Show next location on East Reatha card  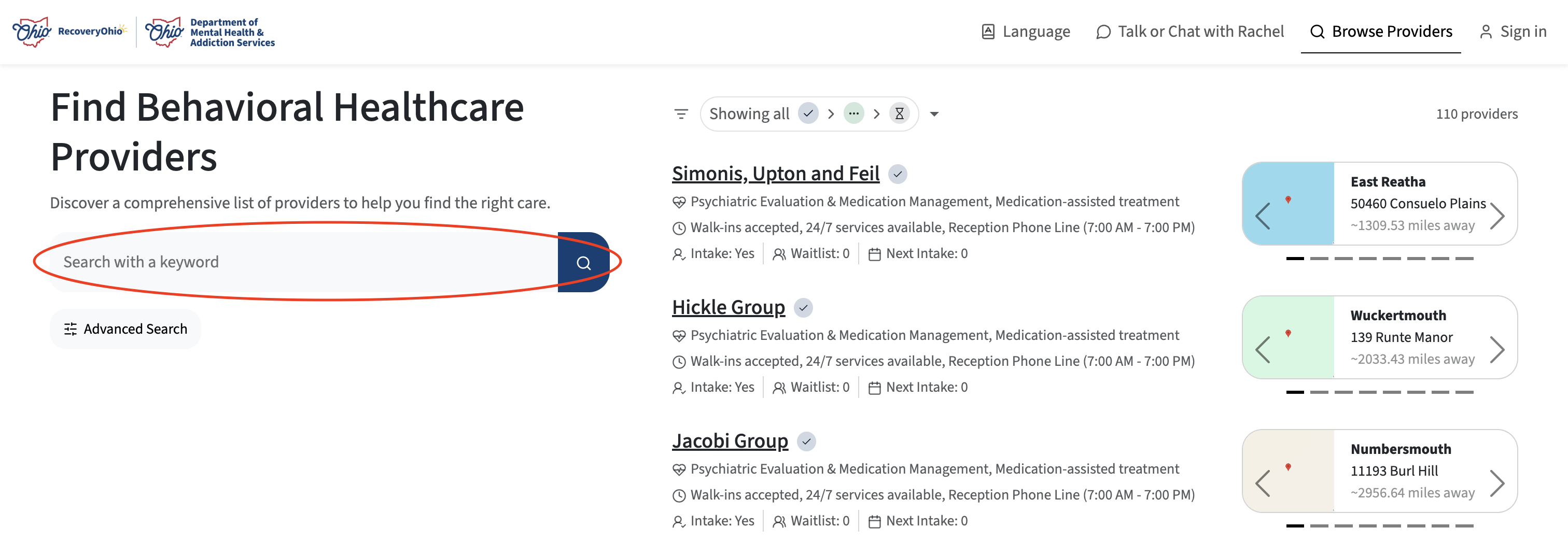tap(1497, 216)
